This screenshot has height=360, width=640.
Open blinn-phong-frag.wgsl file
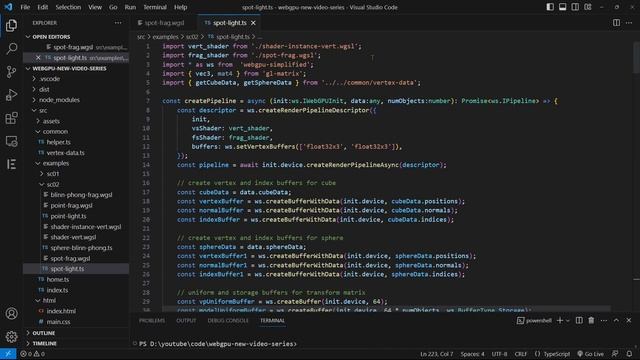pos(81,195)
